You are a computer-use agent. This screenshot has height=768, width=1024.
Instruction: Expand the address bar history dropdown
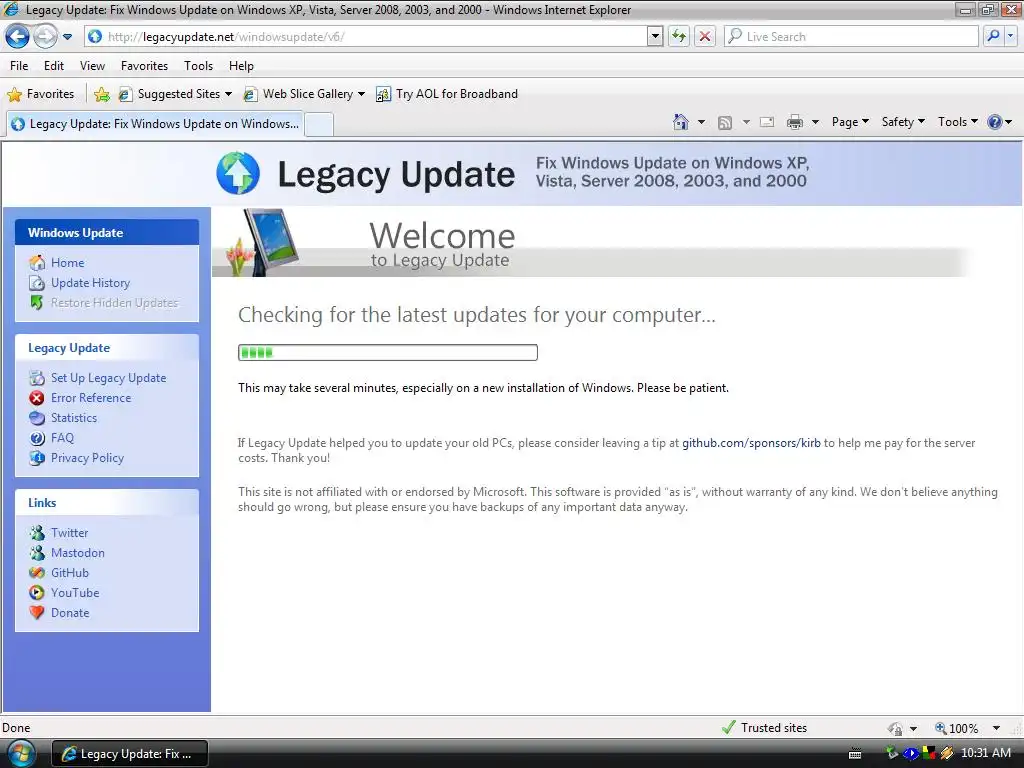[x=655, y=37]
